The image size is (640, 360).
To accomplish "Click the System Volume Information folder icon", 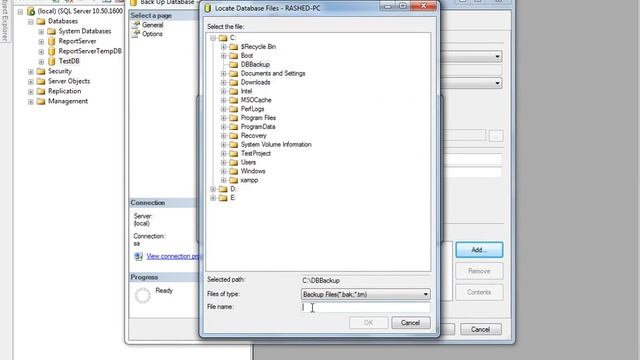I will point(233,144).
